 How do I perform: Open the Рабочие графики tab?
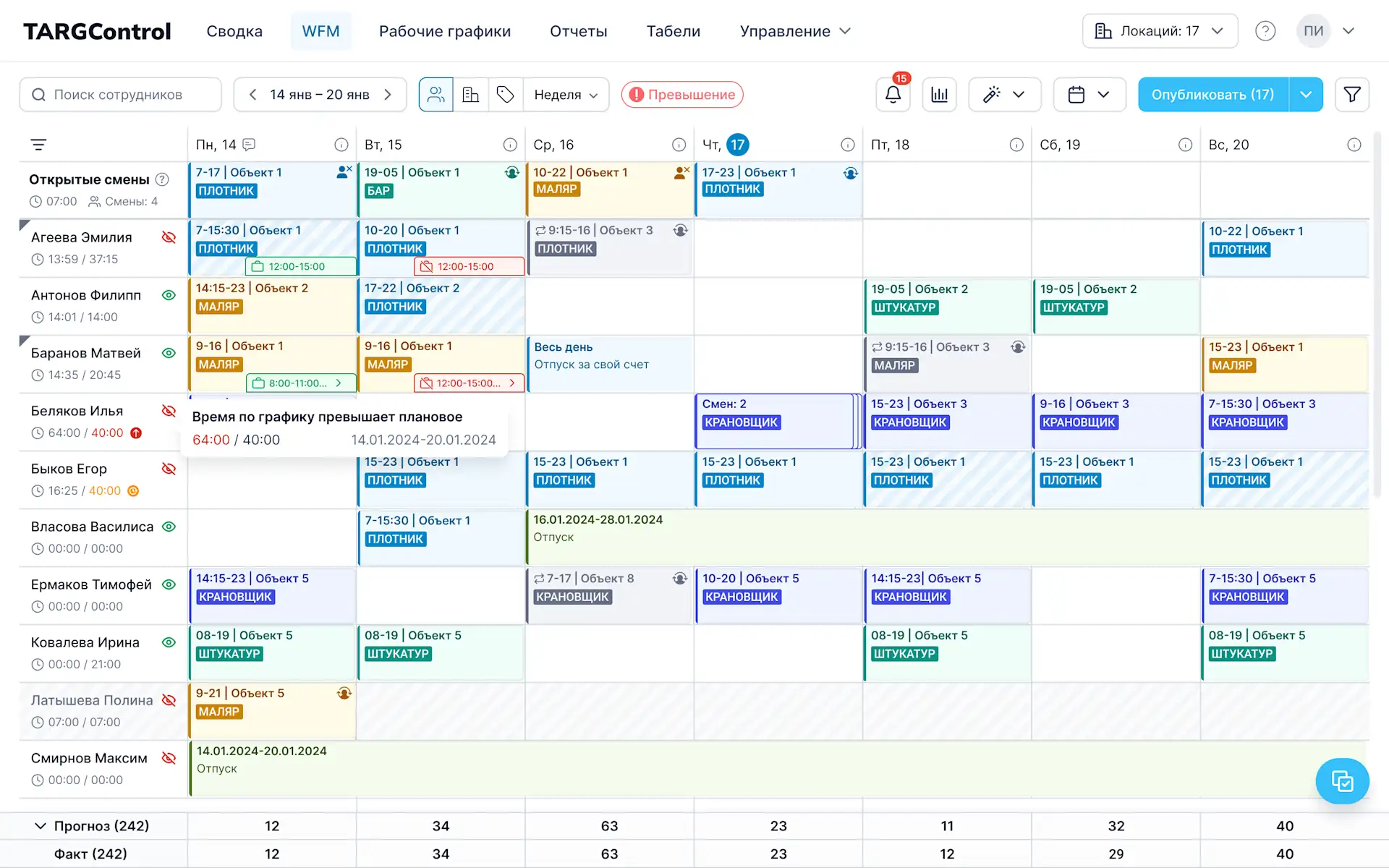point(444,31)
